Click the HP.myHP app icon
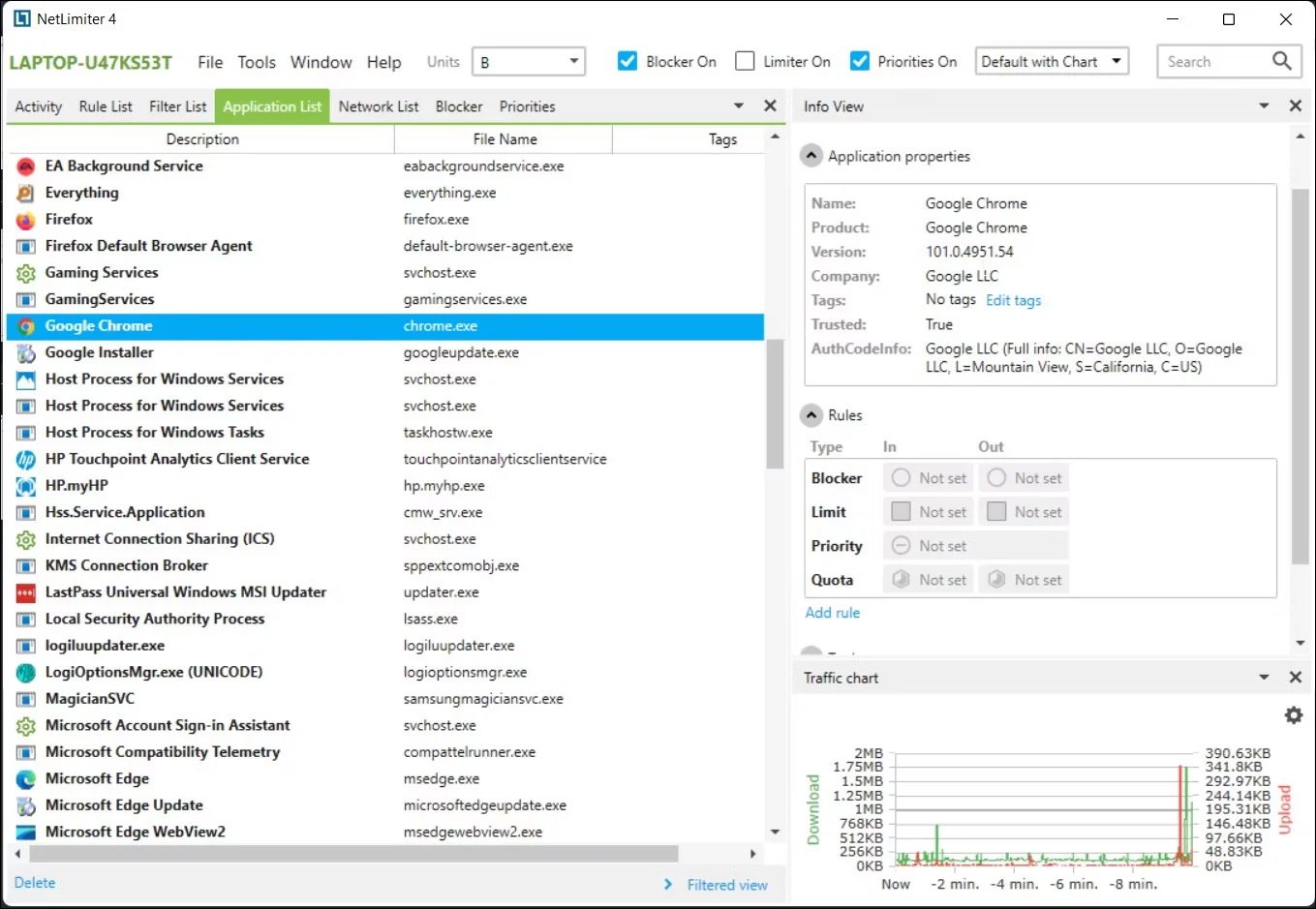 26,486
